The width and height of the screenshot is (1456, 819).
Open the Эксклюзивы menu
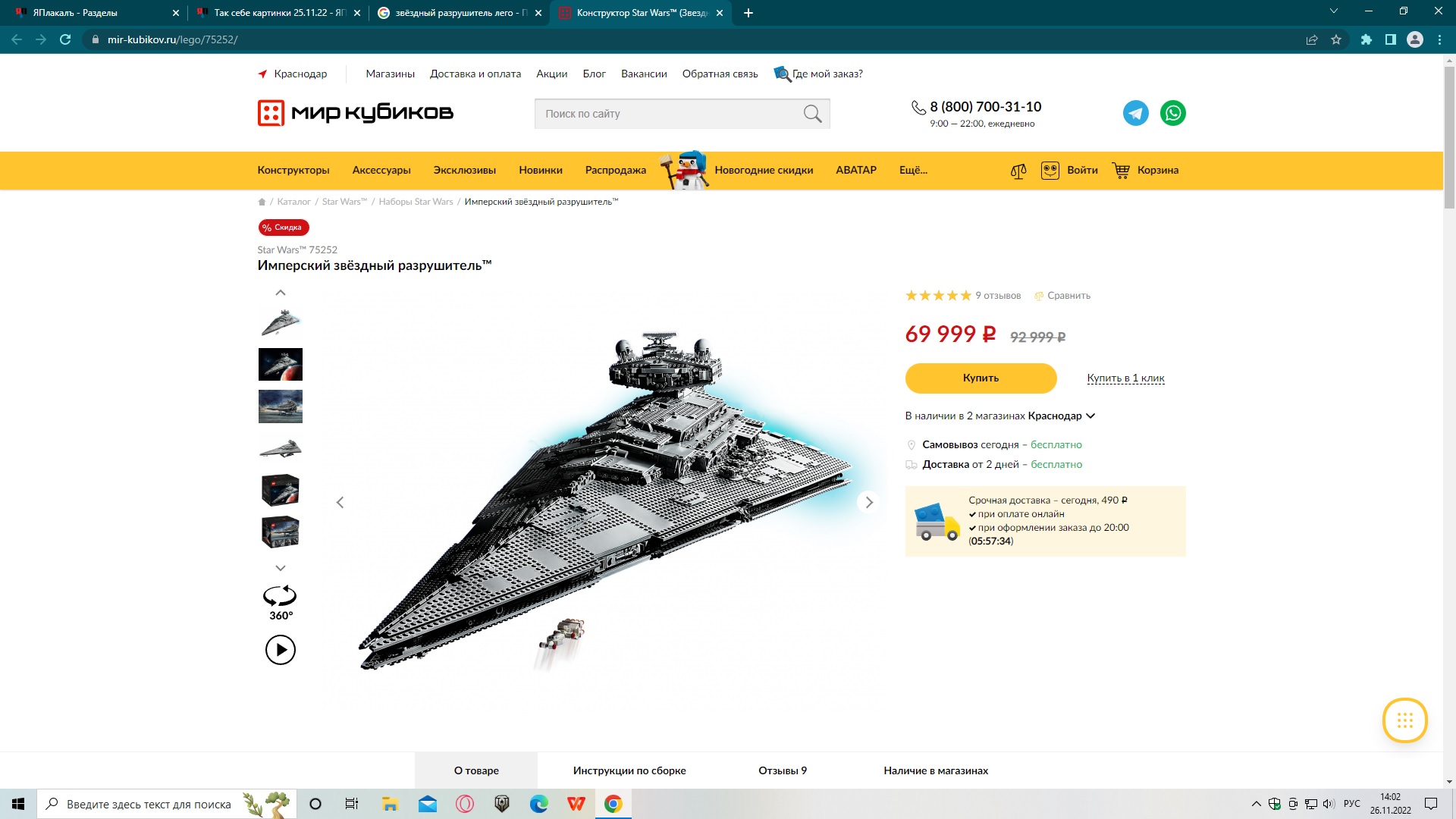[465, 171]
